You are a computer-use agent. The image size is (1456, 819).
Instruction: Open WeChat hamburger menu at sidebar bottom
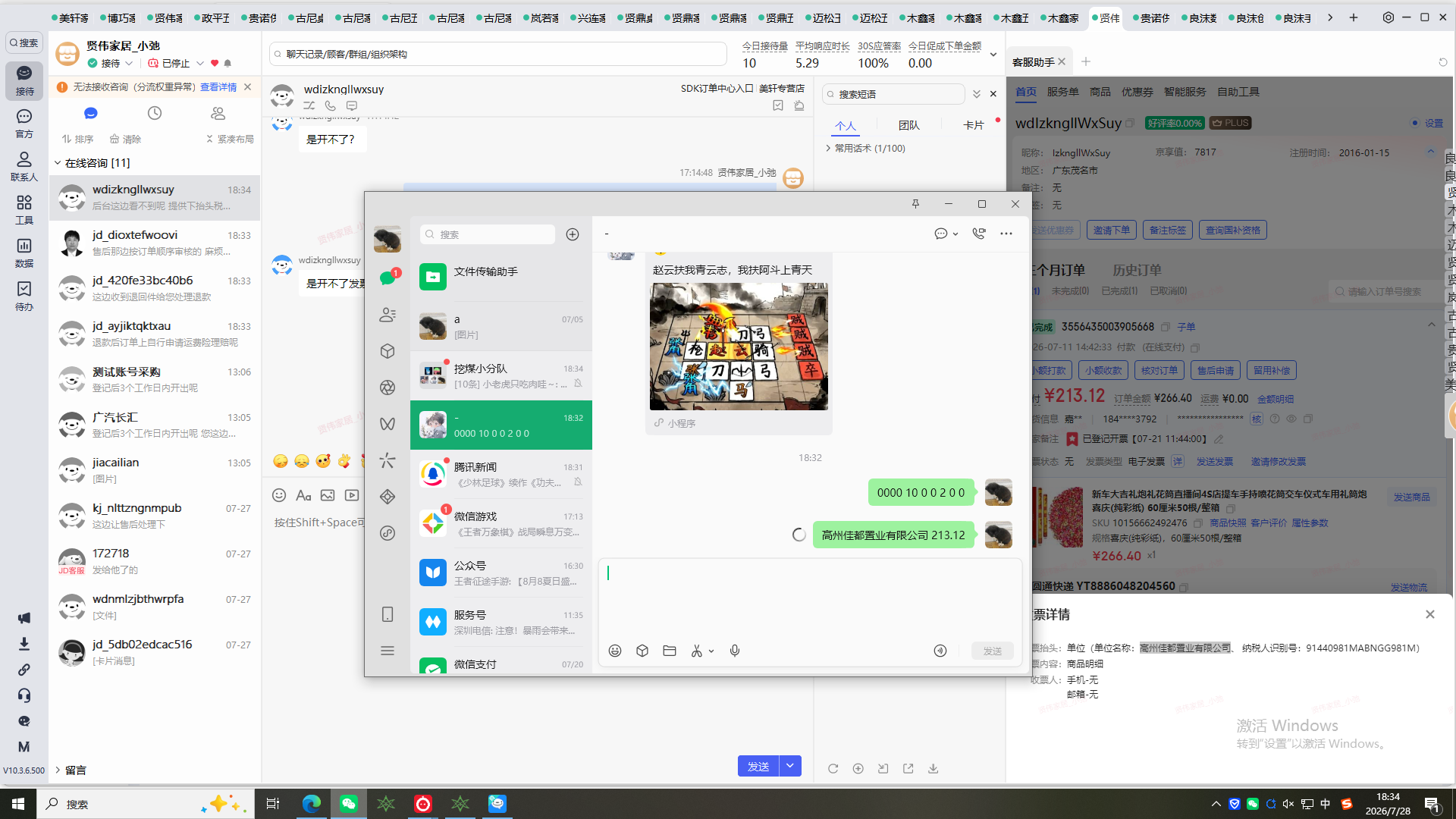[x=388, y=651]
